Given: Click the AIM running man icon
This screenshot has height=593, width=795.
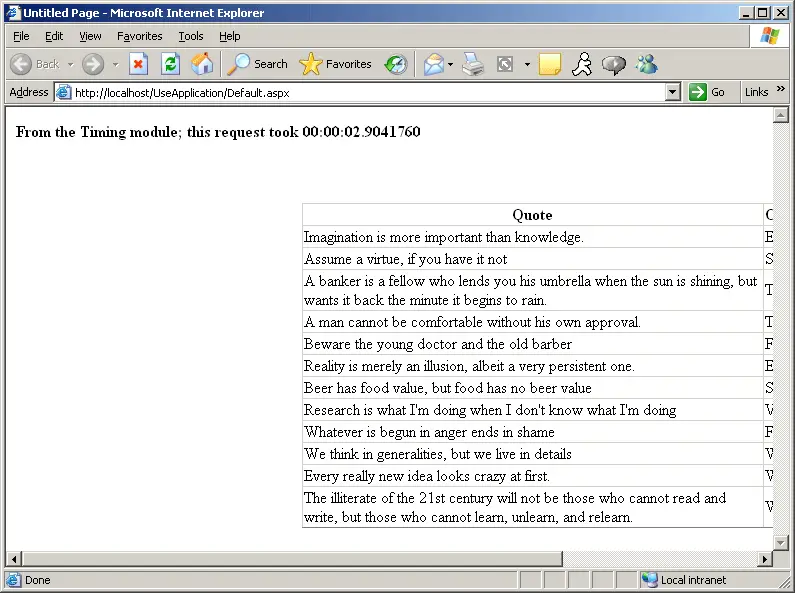Looking at the screenshot, I should (582, 64).
